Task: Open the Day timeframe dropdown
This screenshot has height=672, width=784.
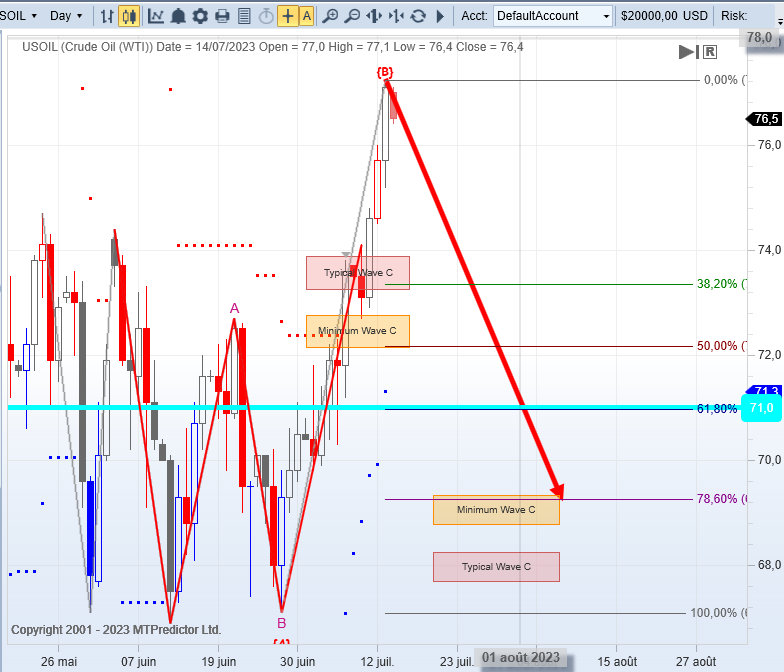Action: pos(66,16)
